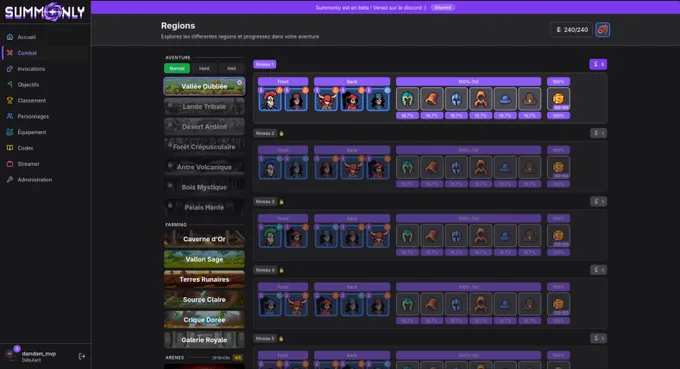Click the brown hat reward in Niveau 1
The image size is (680, 369).
click(530, 99)
